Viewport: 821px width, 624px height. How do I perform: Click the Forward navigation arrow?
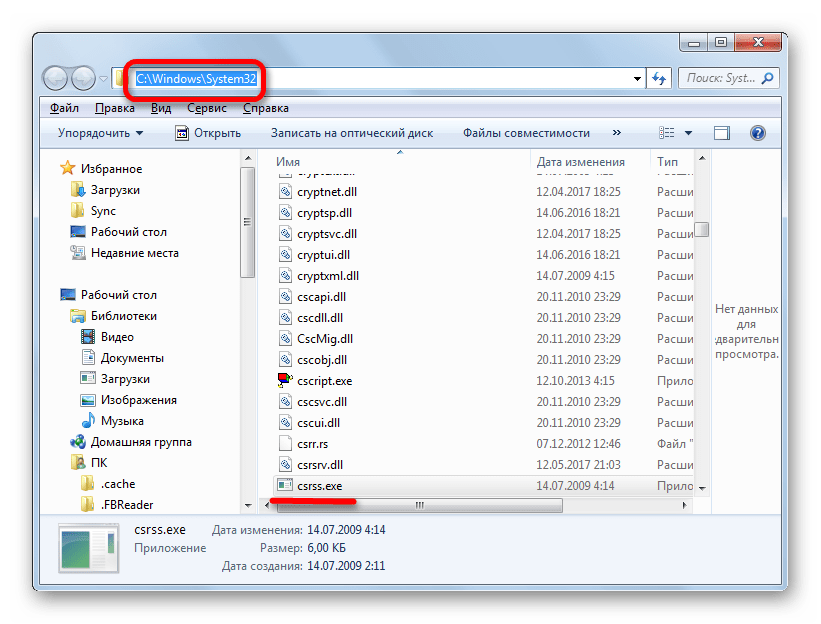pos(83,79)
